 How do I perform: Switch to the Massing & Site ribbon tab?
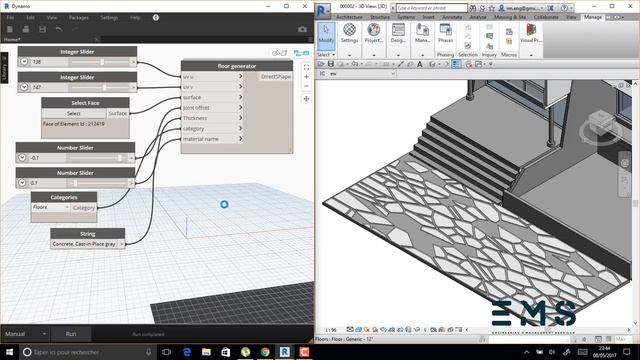tap(510, 17)
